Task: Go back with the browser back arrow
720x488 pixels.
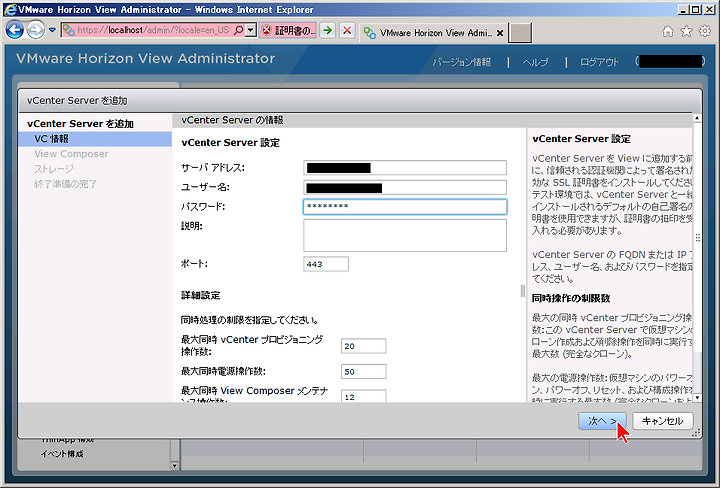Action: (x=15, y=30)
